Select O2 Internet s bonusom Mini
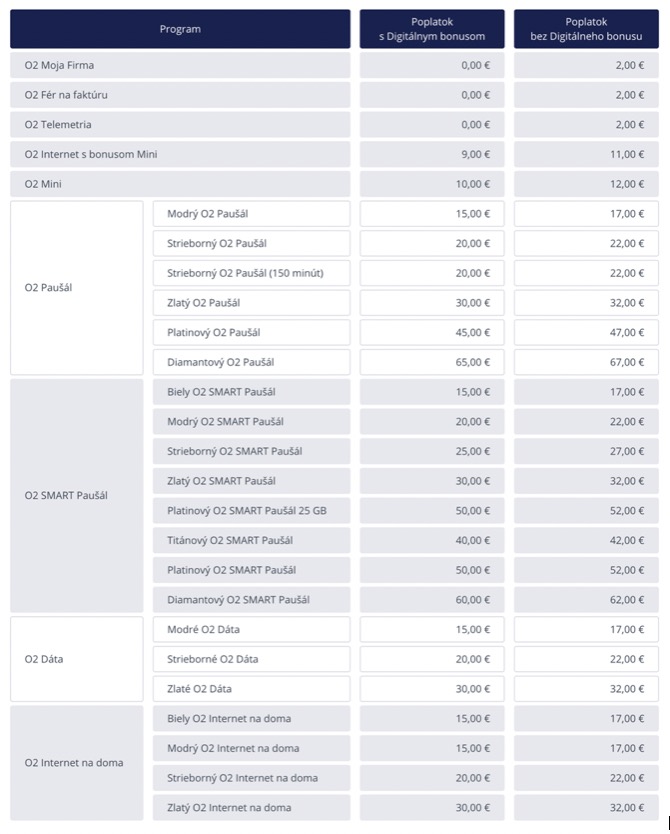670x834 pixels. pyautogui.click(x=180, y=154)
